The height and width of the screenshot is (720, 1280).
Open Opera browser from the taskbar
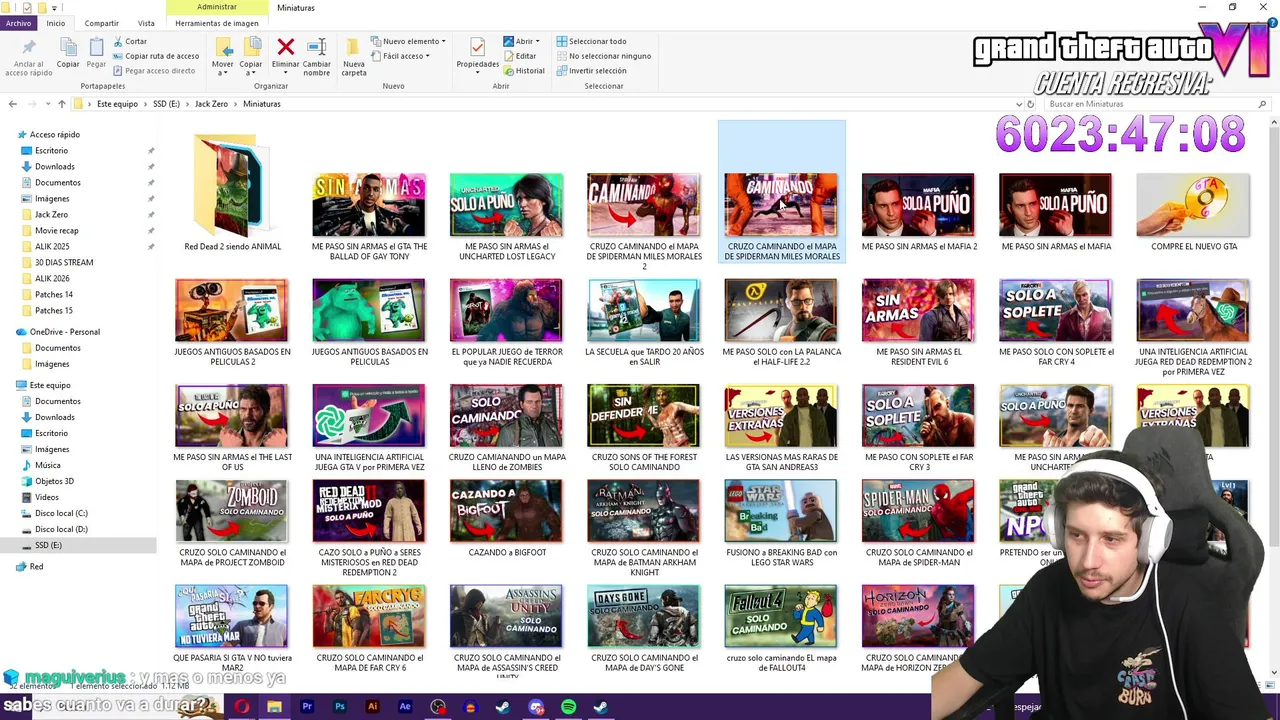tap(242, 707)
